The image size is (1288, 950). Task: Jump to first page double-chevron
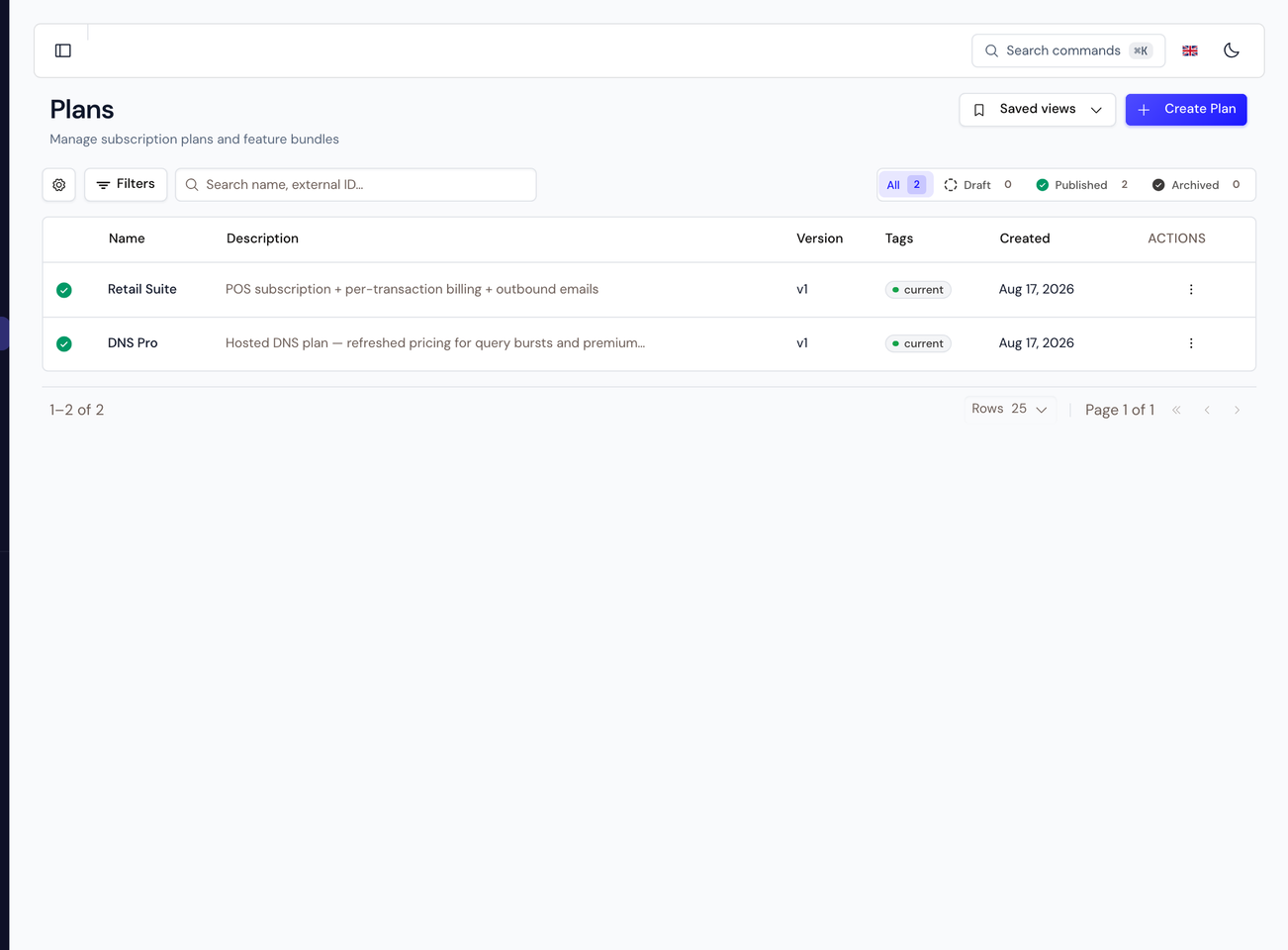[x=1176, y=410]
